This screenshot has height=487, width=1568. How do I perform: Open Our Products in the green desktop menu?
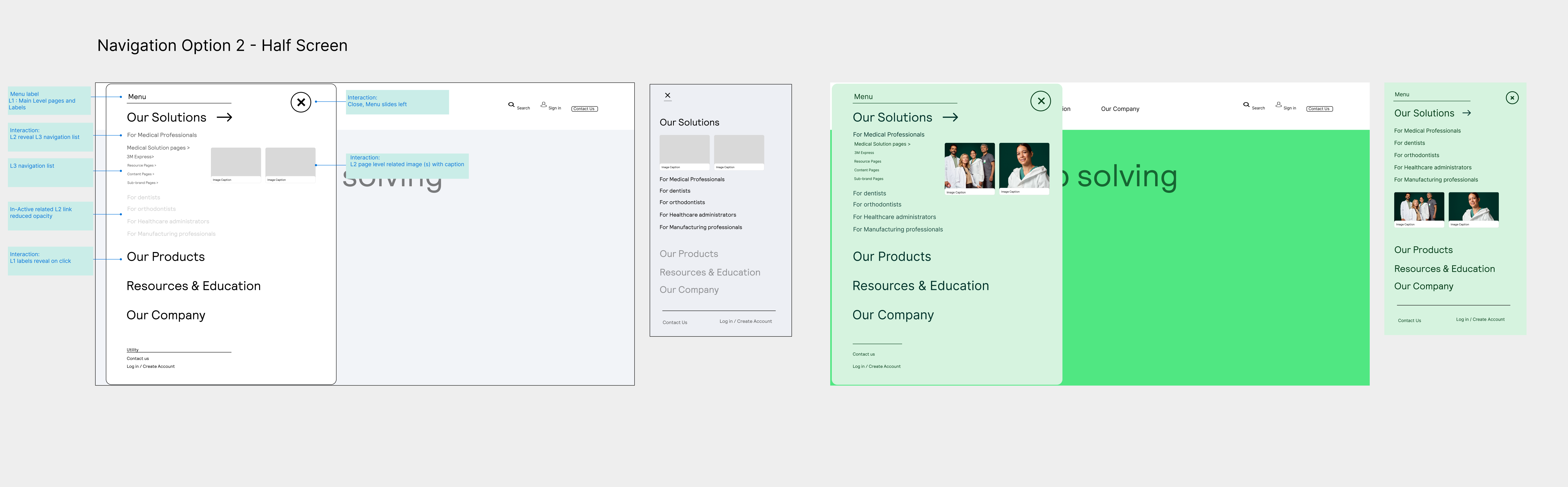pyautogui.click(x=892, y=257)
